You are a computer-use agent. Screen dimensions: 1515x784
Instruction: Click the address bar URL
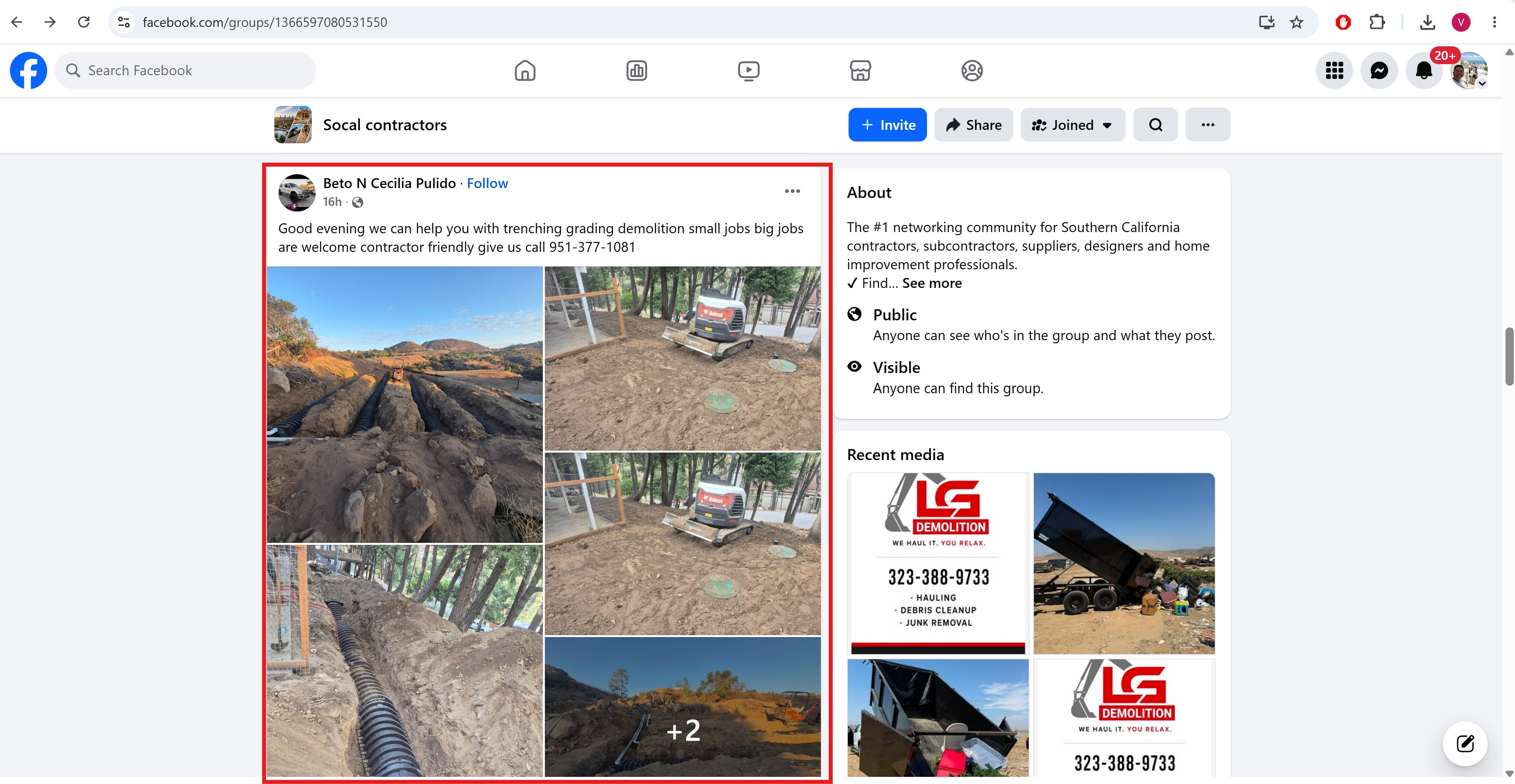coord(265,22)
